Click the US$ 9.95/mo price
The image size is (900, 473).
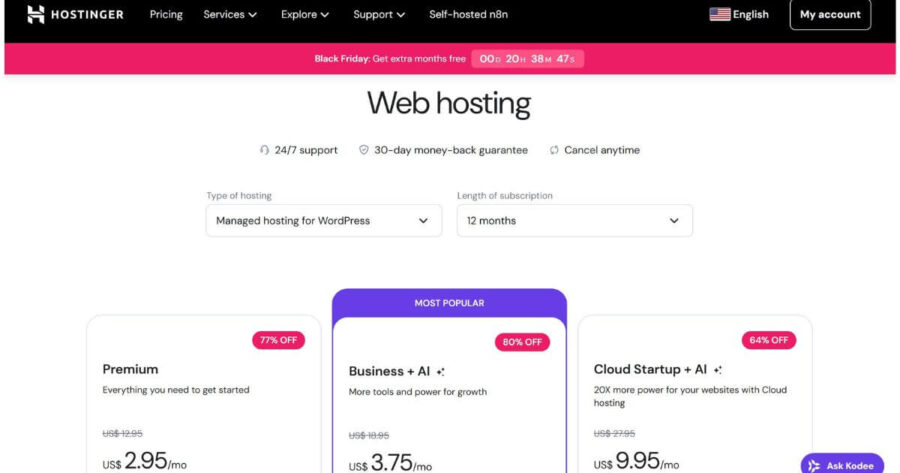[x=636, y=461]
